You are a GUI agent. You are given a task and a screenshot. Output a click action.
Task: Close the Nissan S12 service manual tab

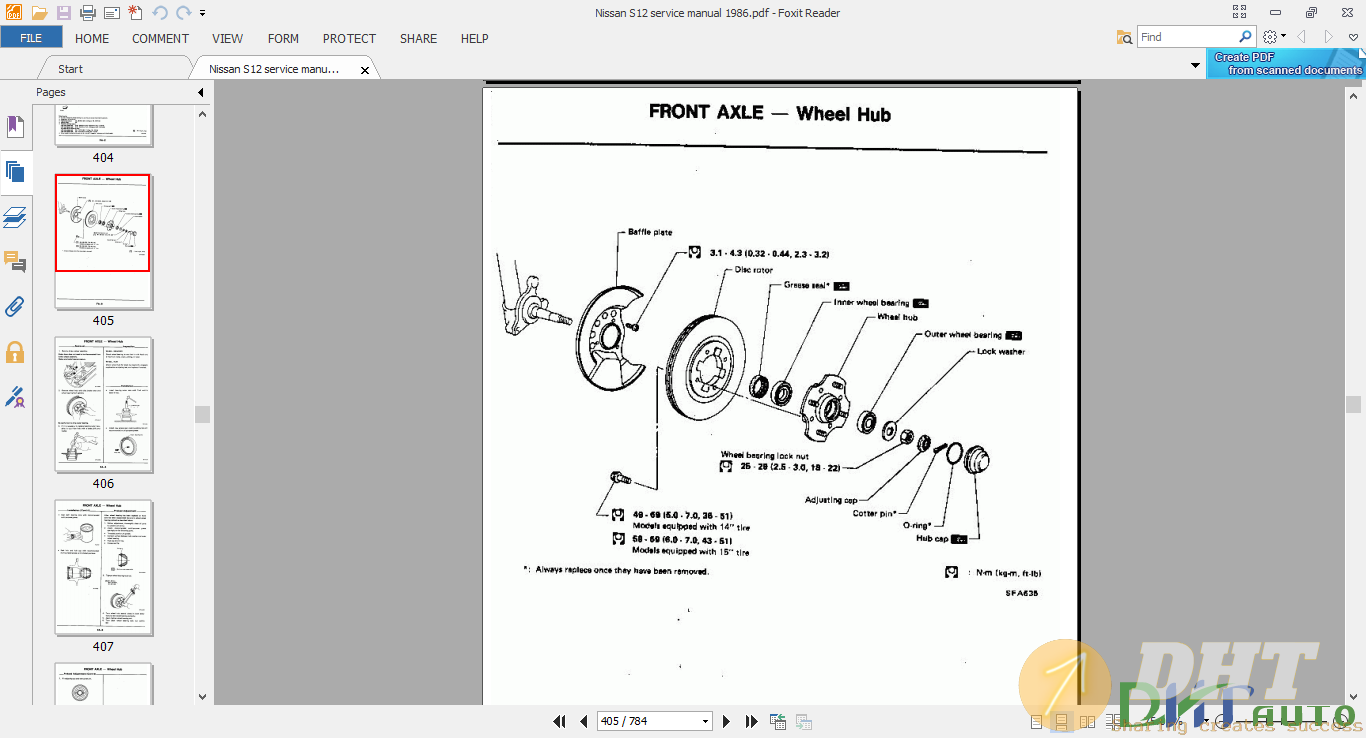pos(365,70)
